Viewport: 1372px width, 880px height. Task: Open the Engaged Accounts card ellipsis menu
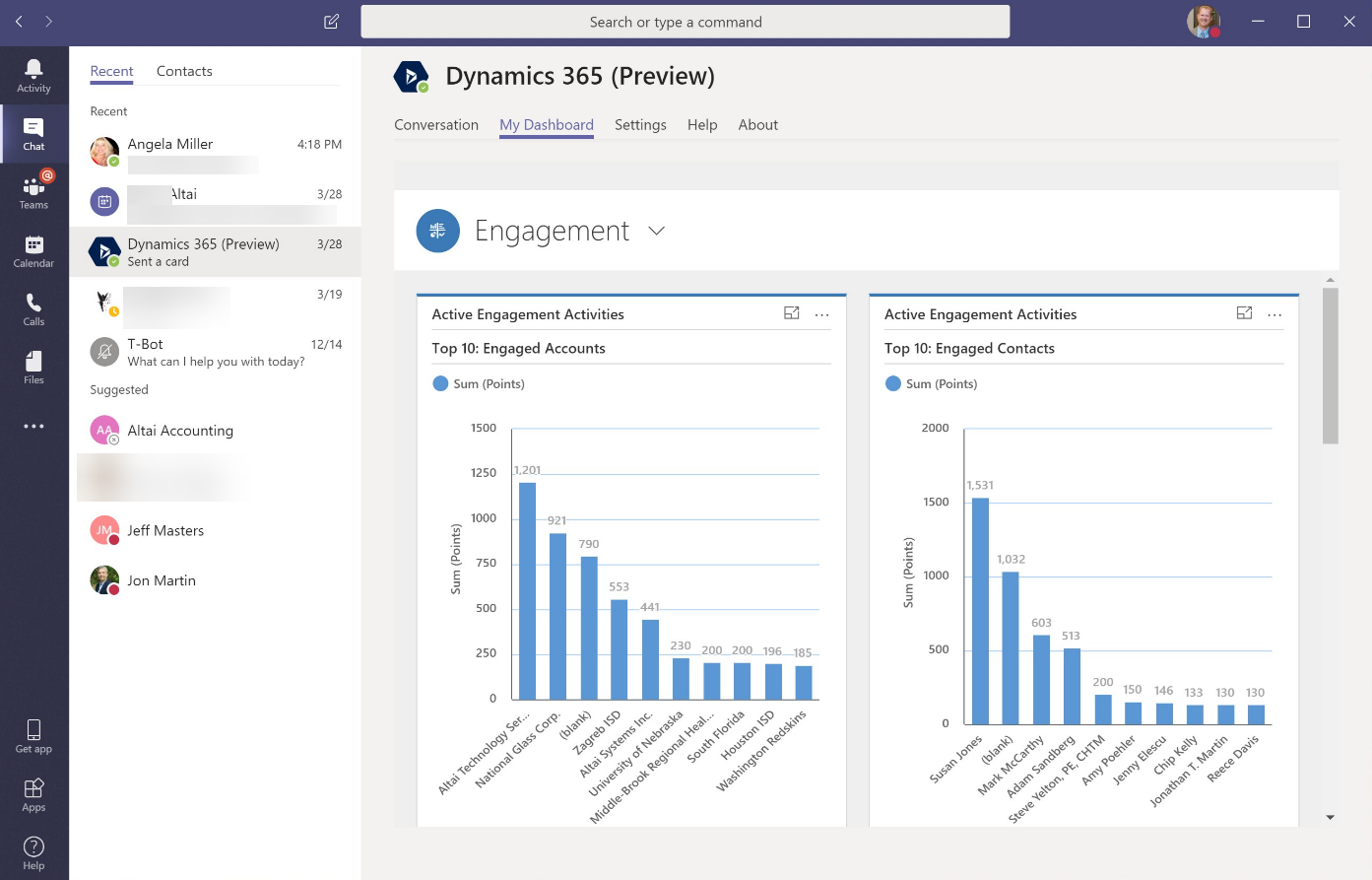coord(822,313)
